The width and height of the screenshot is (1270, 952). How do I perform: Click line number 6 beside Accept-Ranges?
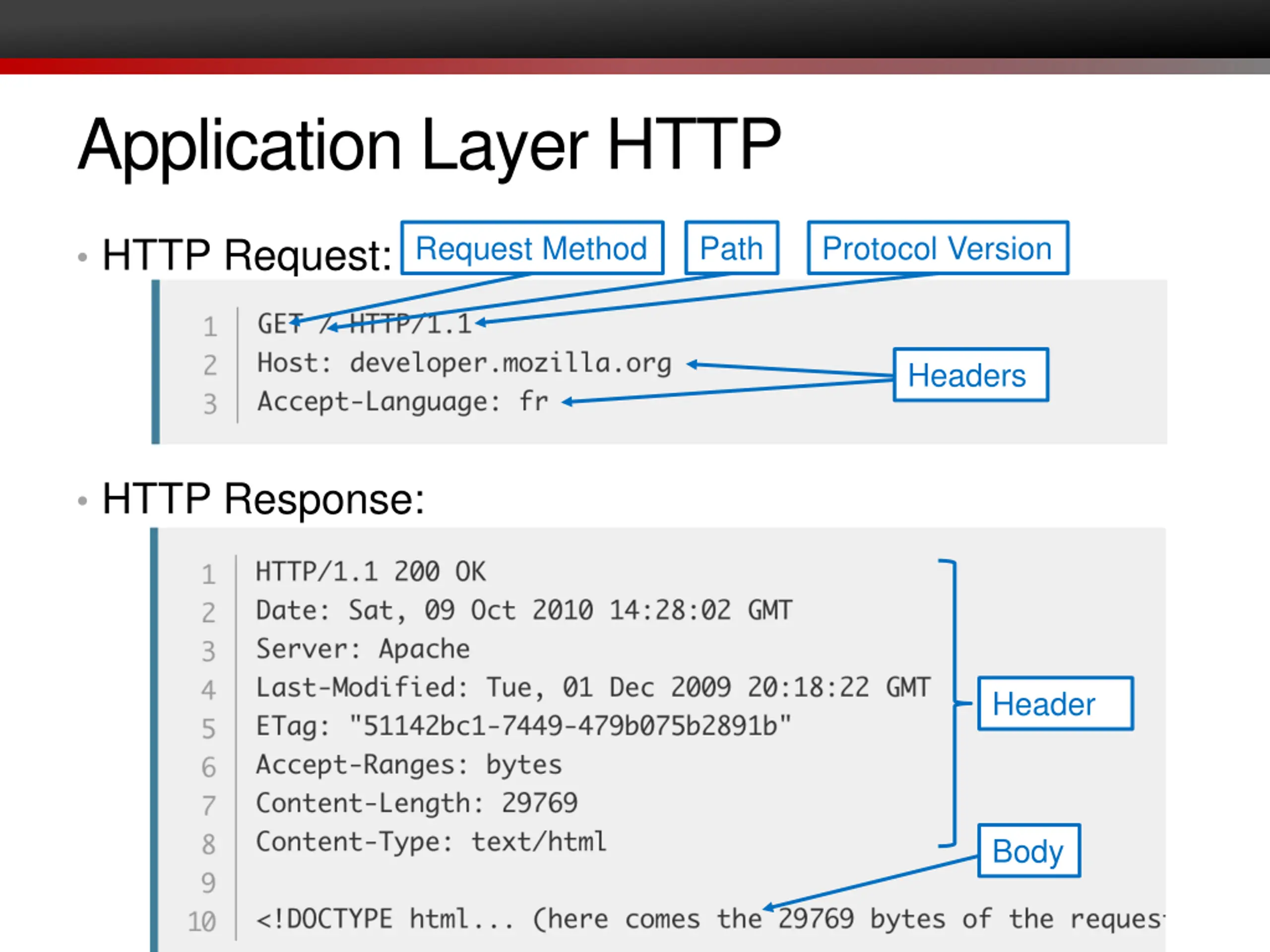click(208, 768)
